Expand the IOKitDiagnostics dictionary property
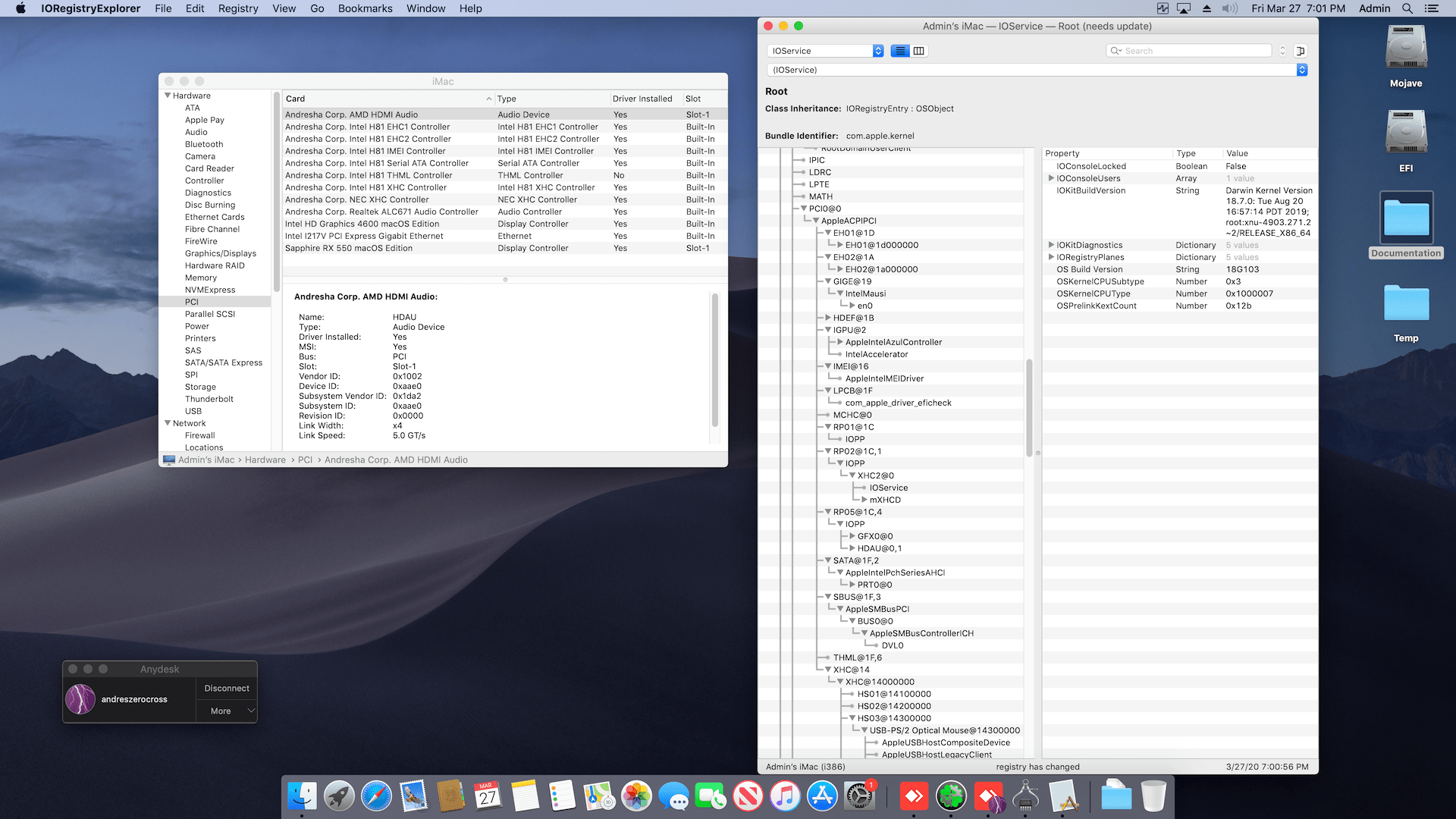Image resolution: width=1456 pixels, height=819 pixels. click(1051, 245)
